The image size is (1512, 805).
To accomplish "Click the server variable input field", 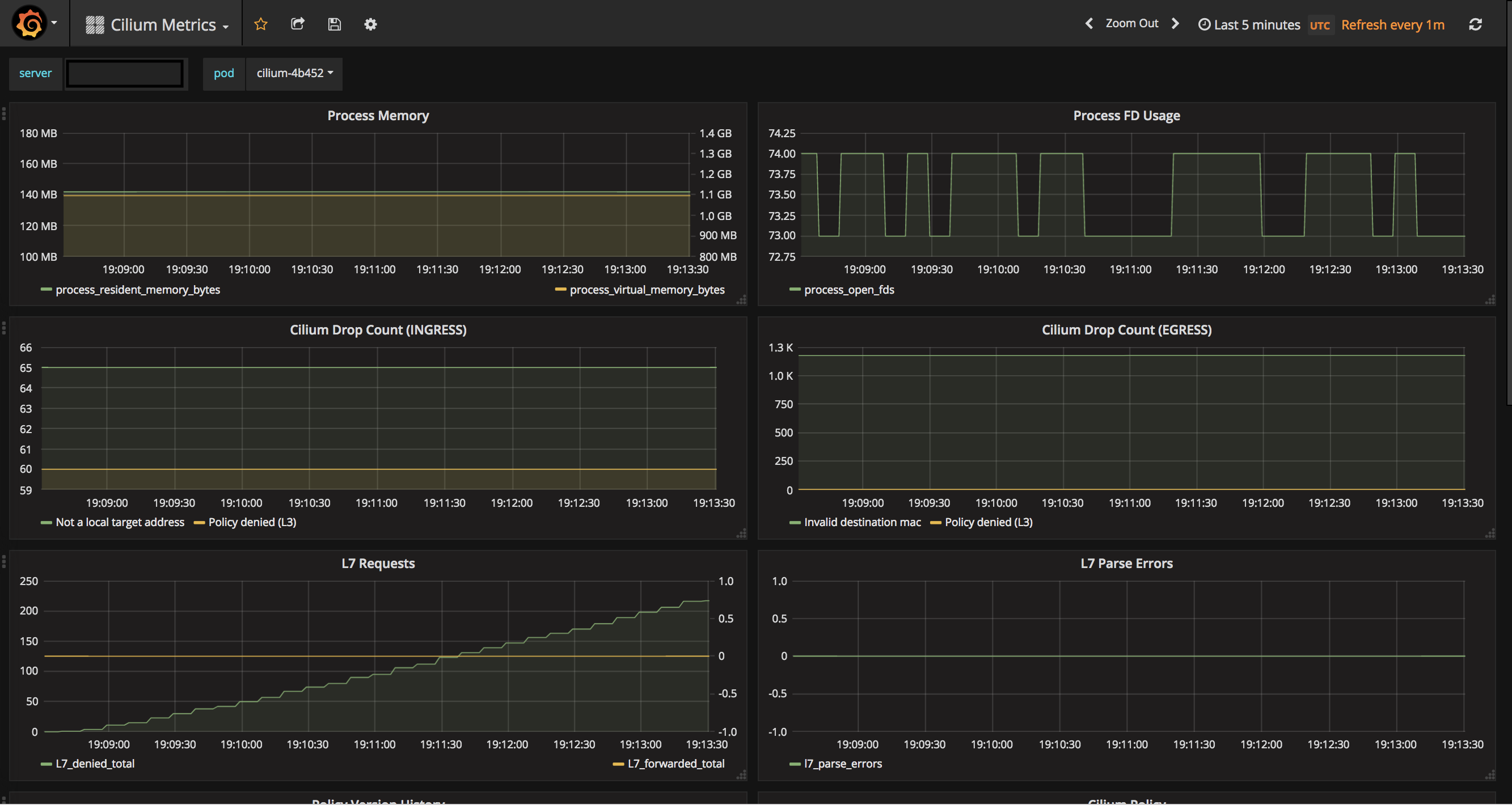I will pyautogui.click(x=124, y=74).
